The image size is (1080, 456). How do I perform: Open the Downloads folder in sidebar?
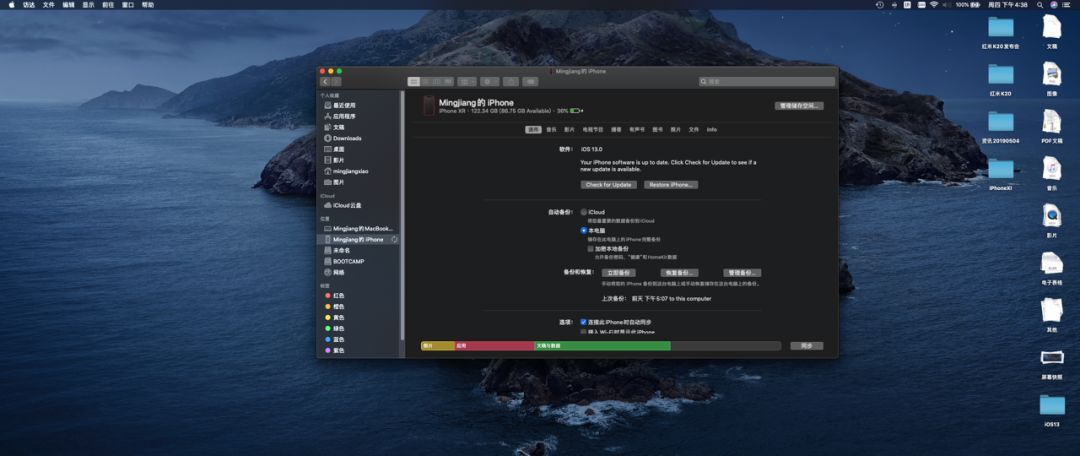346,138
